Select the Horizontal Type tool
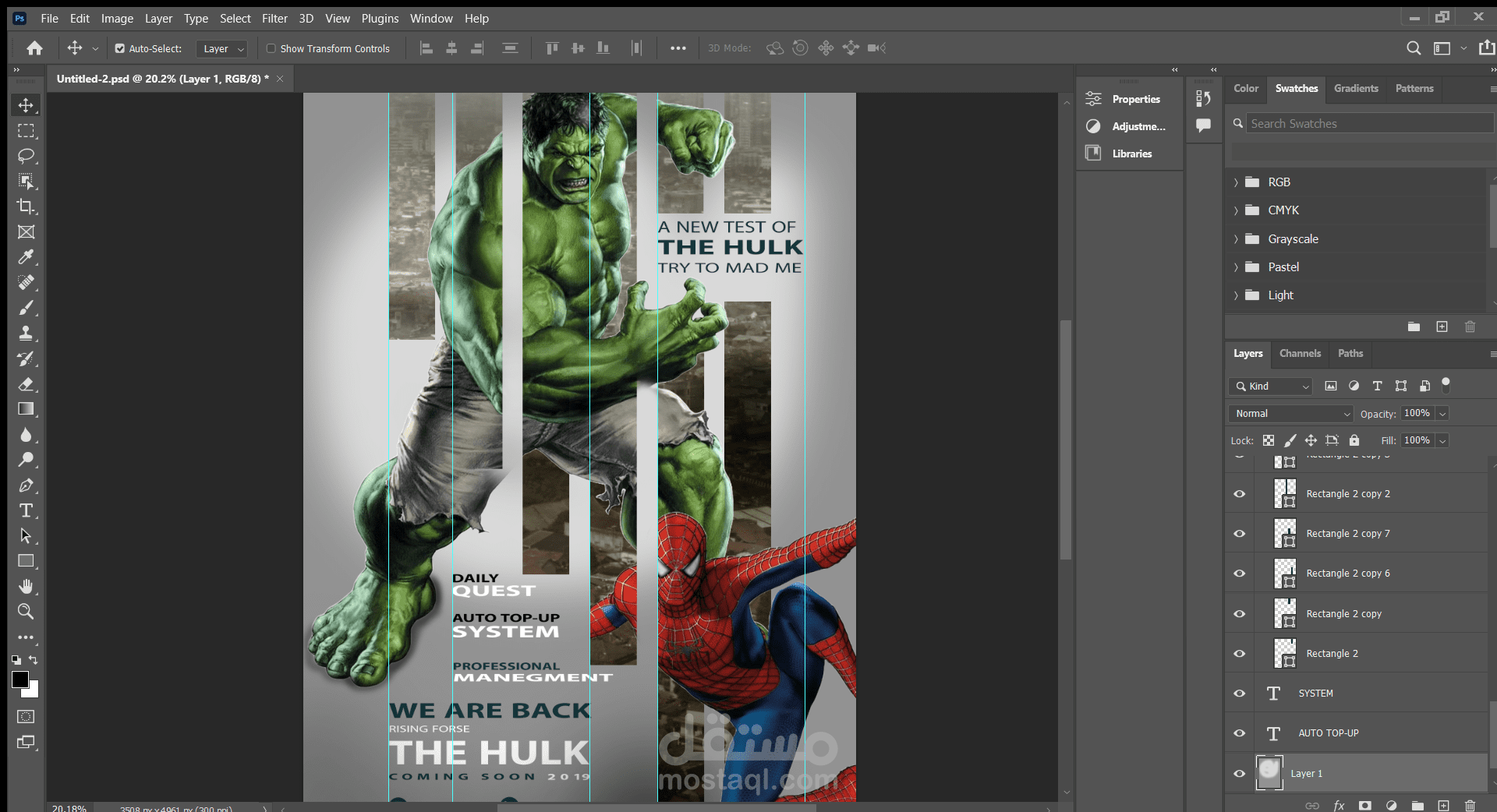Viewport: 1497px width, 812px height. 26,510
